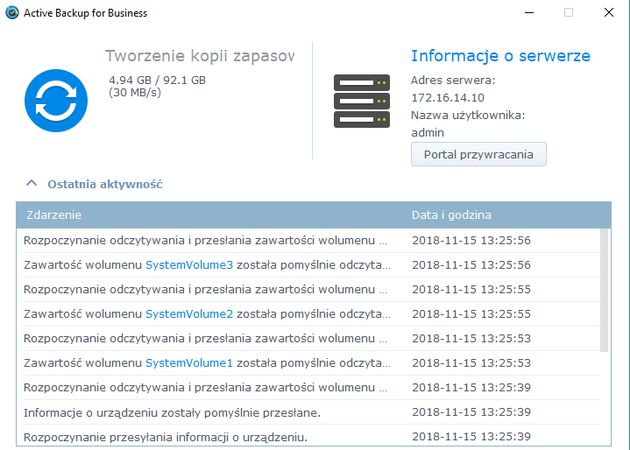This screenshot has height=450, width=630.
Task: Close the Active Backup for Business window
Action: coord(609,12)
